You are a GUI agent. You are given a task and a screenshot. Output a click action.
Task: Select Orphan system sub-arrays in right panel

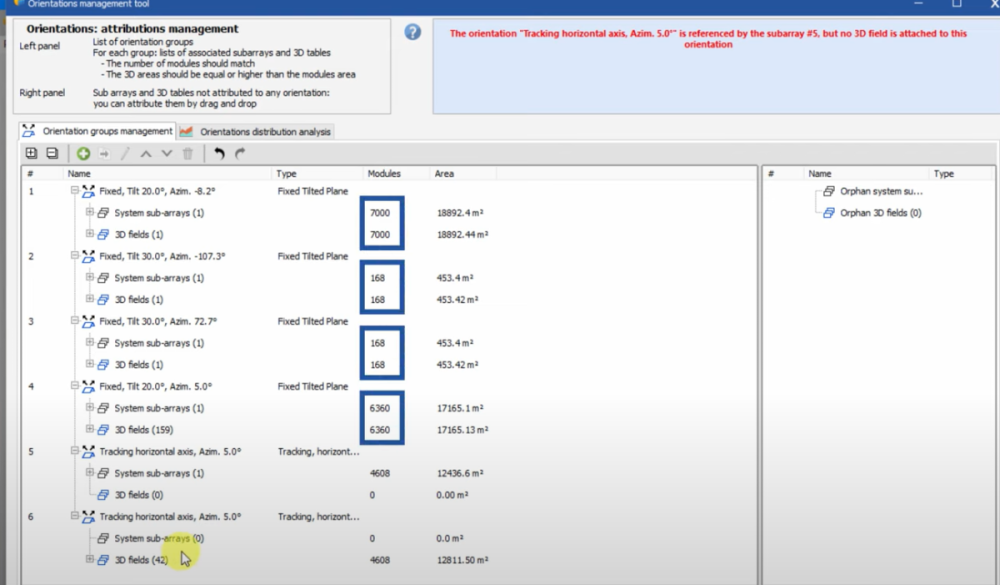click(880, 190)
